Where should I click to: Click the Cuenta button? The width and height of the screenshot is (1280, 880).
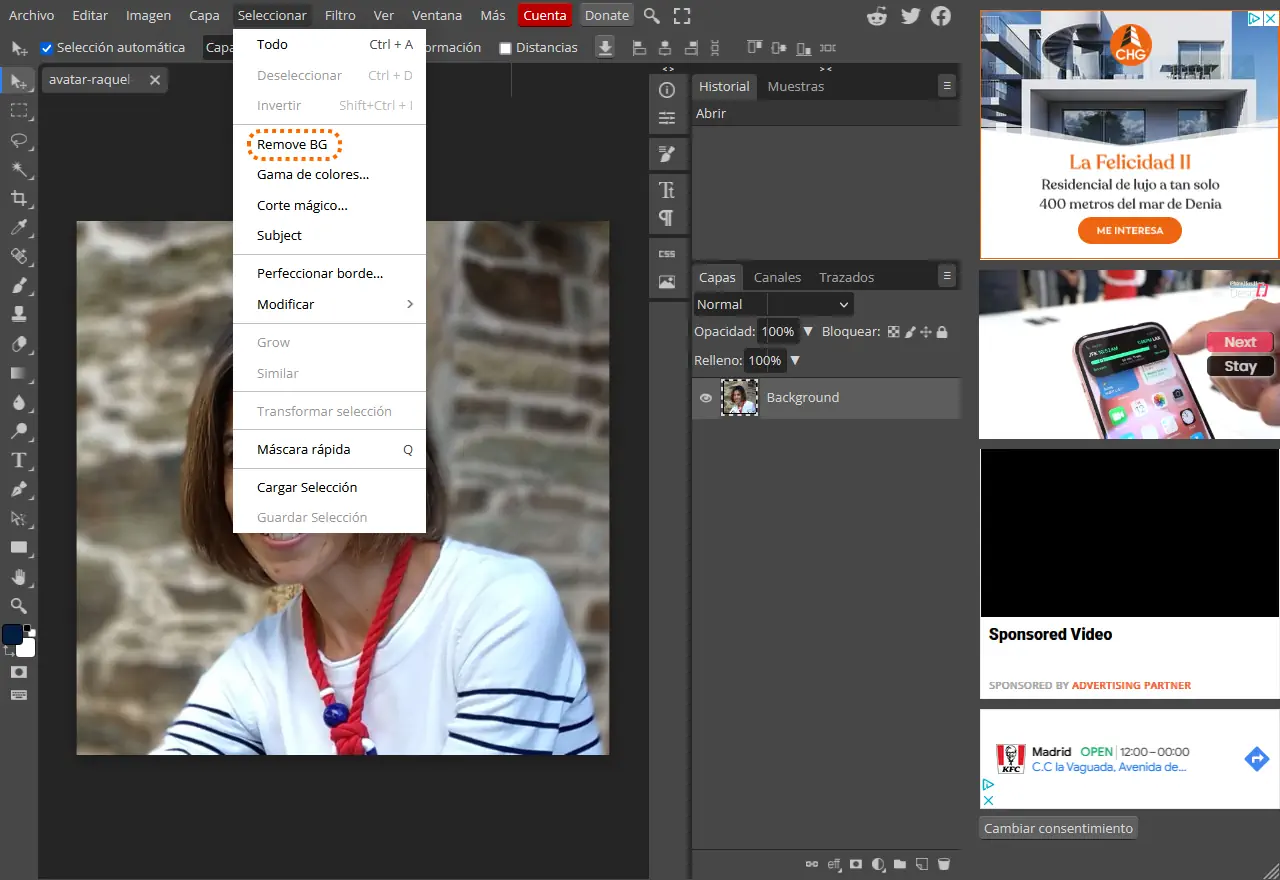pos(545,15)
